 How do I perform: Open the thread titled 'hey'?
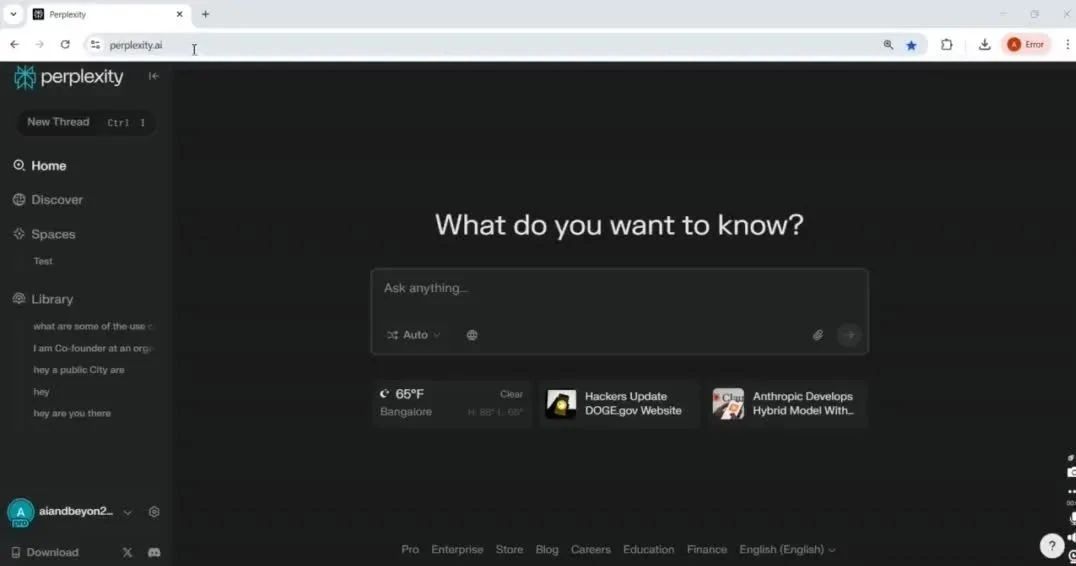click(41, 392)
